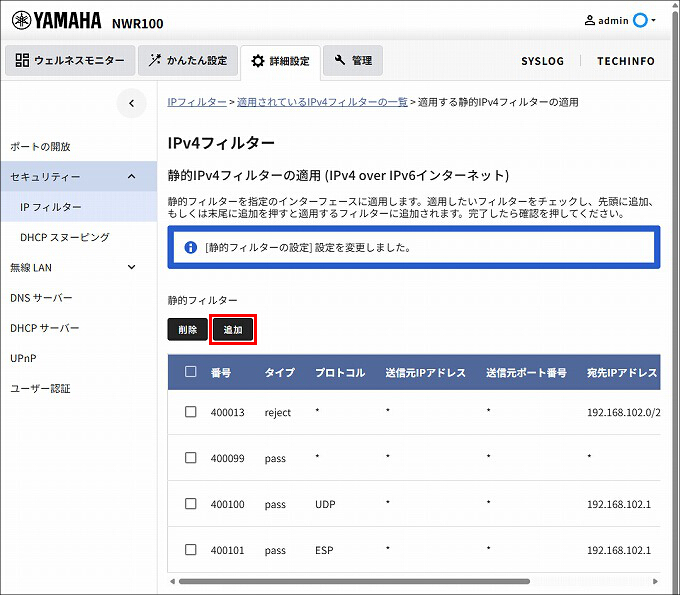This screenshot has width=680, height=595.
Task: Click the horizontal scrollbar thumb under table
Action: pos(354,581)
